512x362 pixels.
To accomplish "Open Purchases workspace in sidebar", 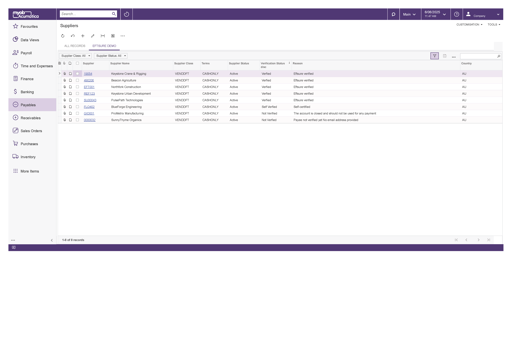I will pos(25,144).
